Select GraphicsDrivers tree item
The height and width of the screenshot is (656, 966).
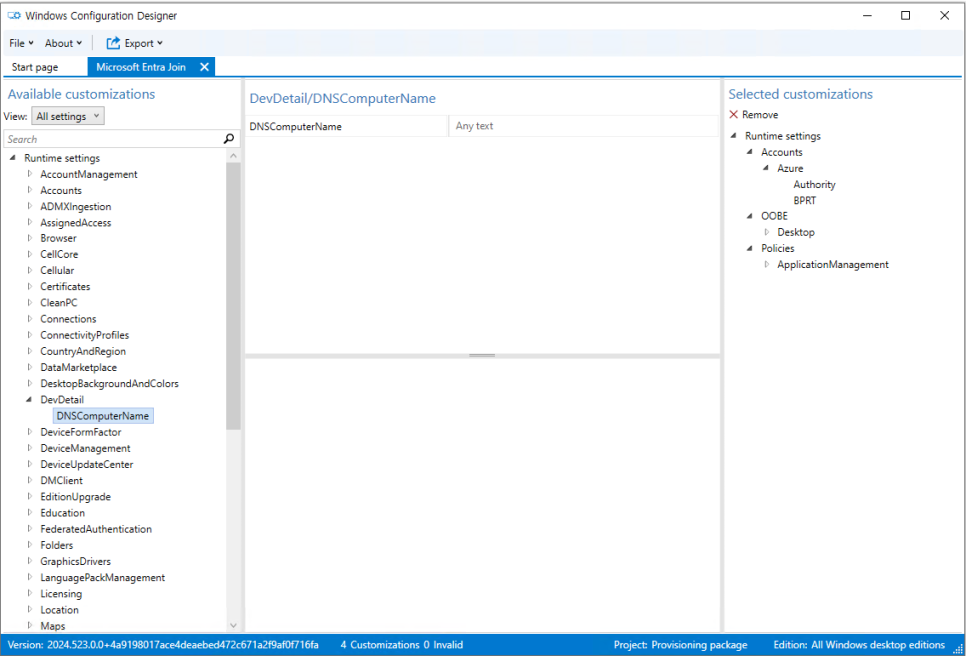point(76,561)
